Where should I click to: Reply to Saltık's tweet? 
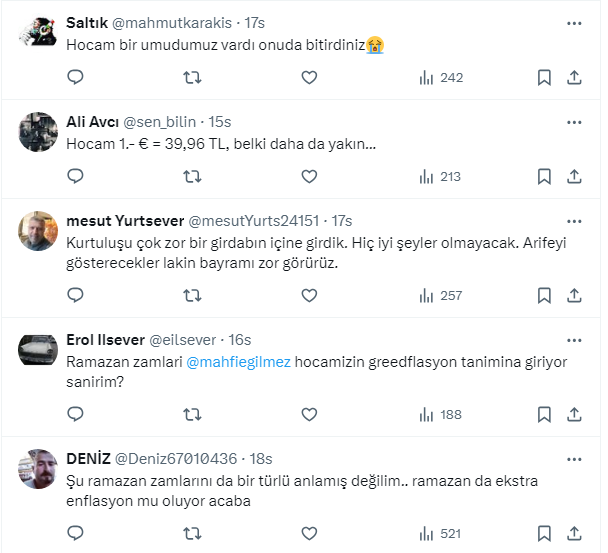[75, 77]
